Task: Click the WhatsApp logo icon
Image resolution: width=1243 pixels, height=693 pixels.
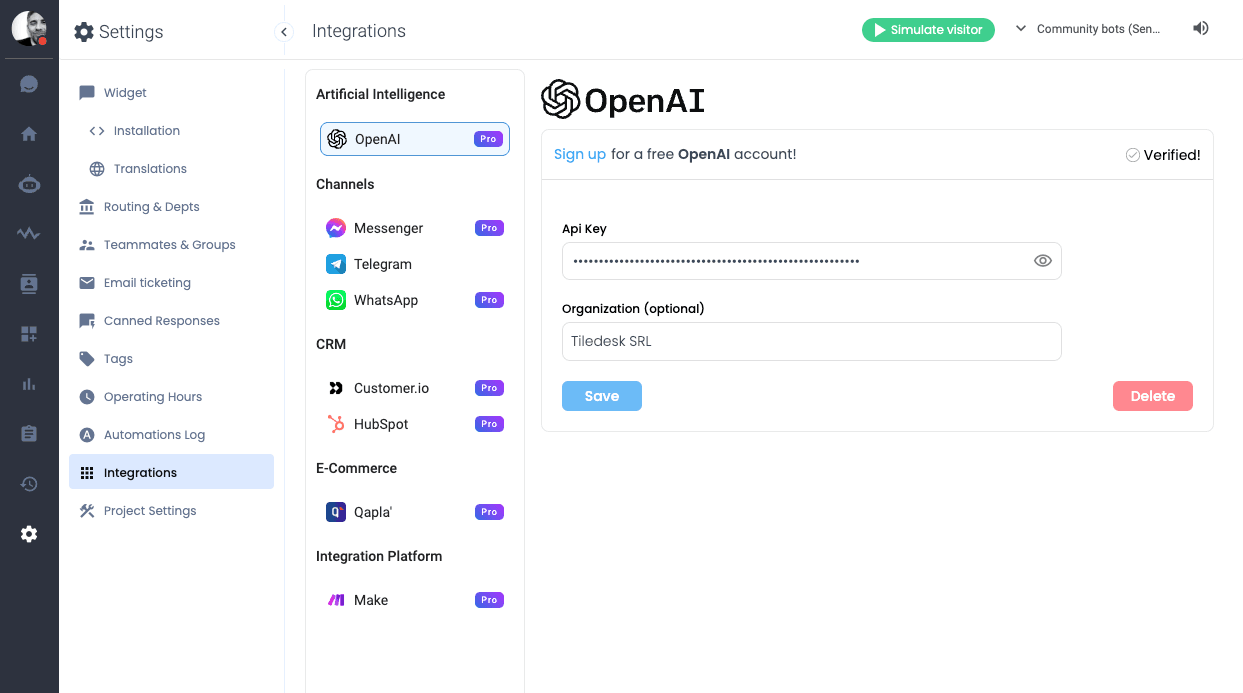Action: tap(336, 300)
